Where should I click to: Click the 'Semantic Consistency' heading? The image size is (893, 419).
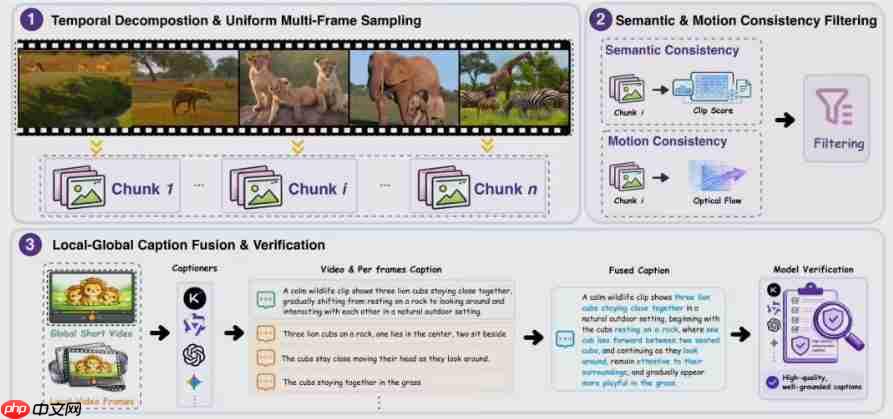coord(672,50)
